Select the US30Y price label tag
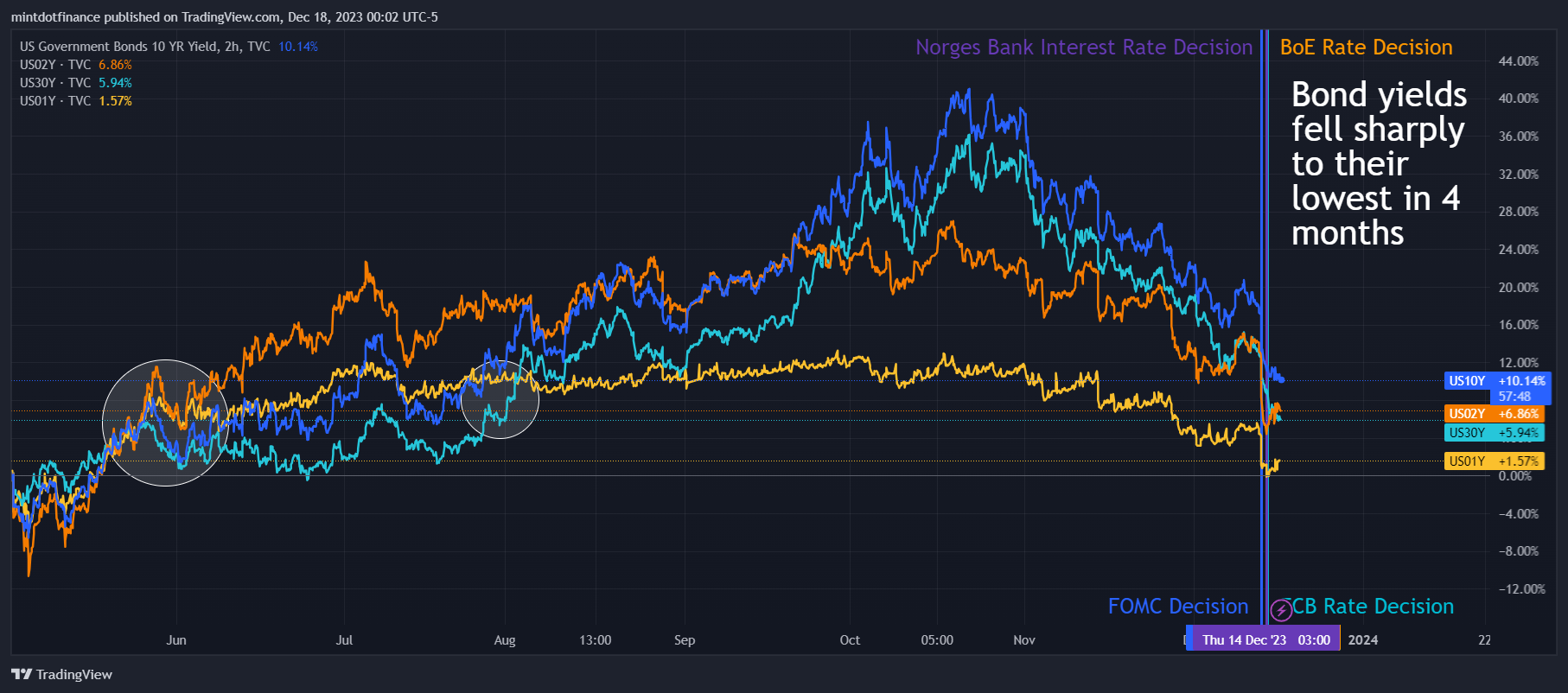1568x693 pixels. (1495, 433)
